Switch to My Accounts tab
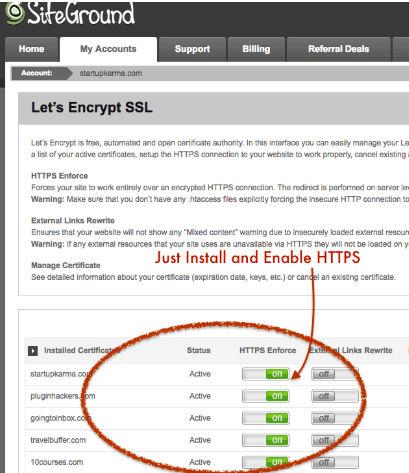The width and height of the screenshot is (409, 473). 108,49
